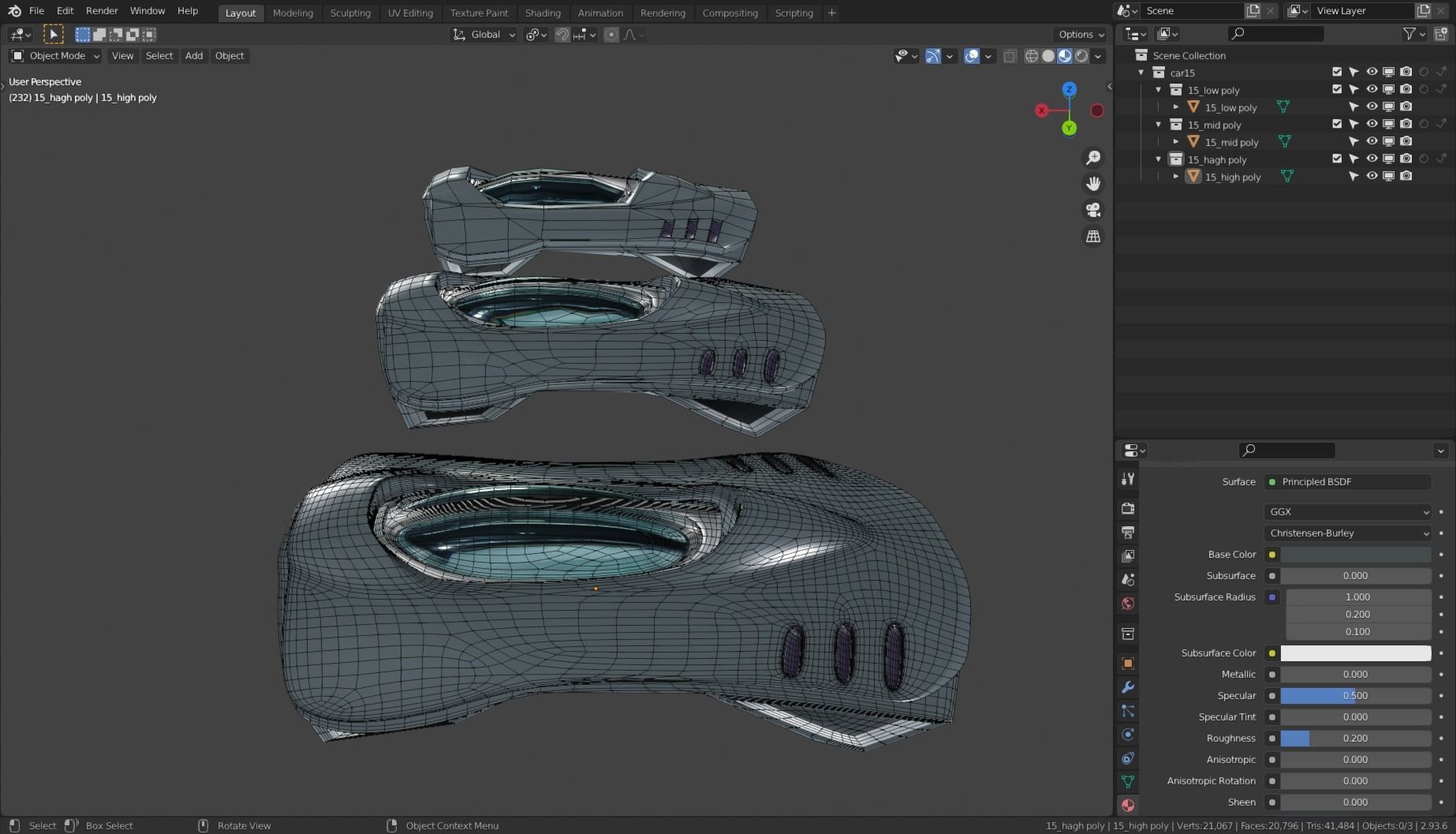
Task: Toggle snapping magnet in viewport header
Action: click(562, 35)
